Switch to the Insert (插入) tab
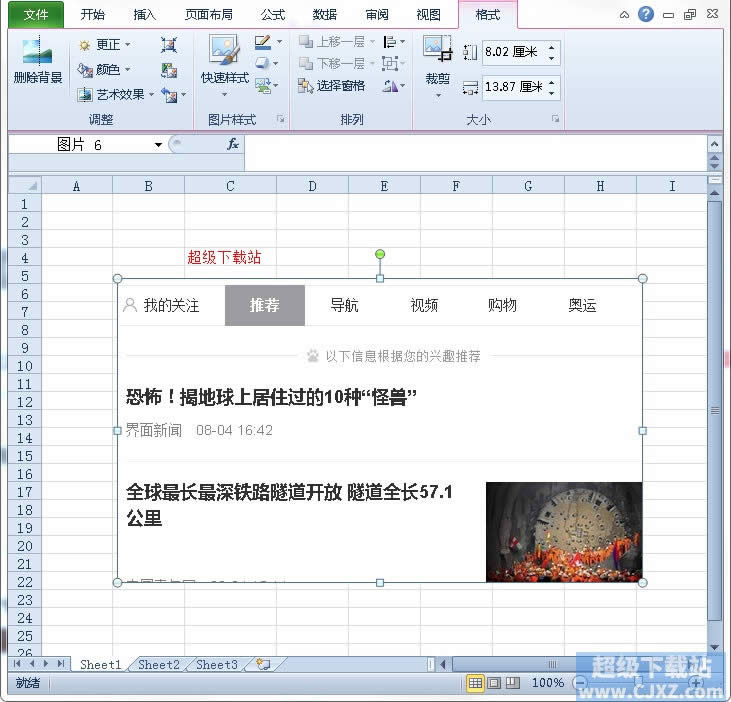The width and height of the screenshot is (731, 702). pos(145,14)
